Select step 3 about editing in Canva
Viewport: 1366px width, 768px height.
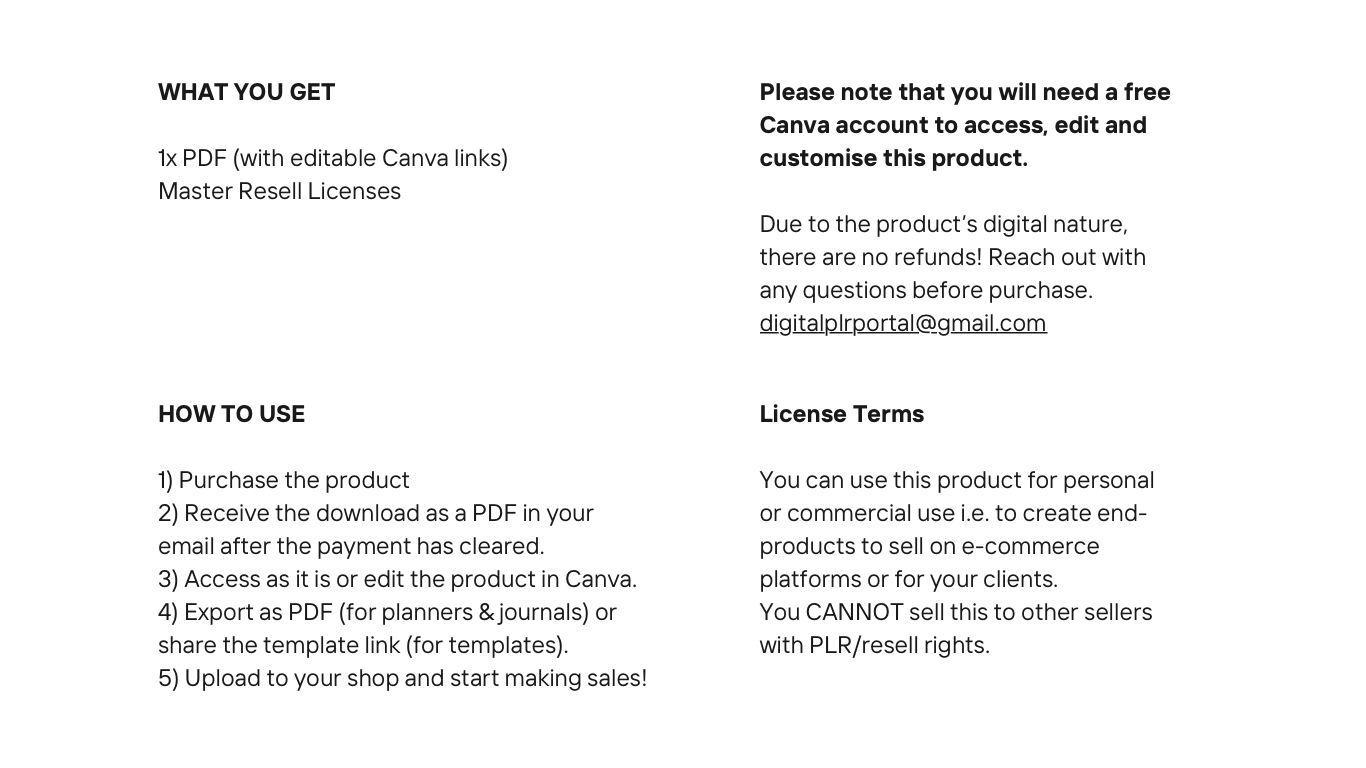click(x=397, y=579)
